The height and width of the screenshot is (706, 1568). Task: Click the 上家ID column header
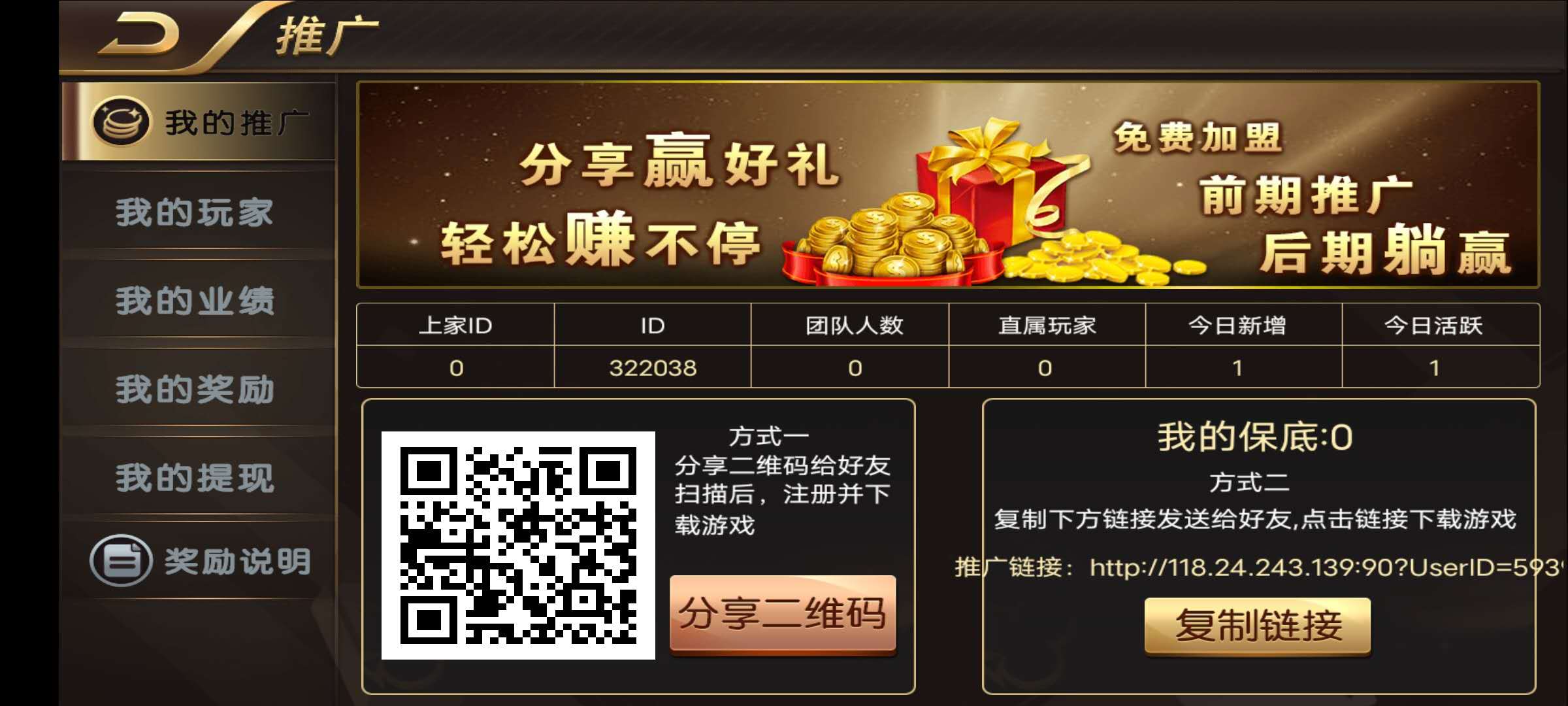click(455, 325)
